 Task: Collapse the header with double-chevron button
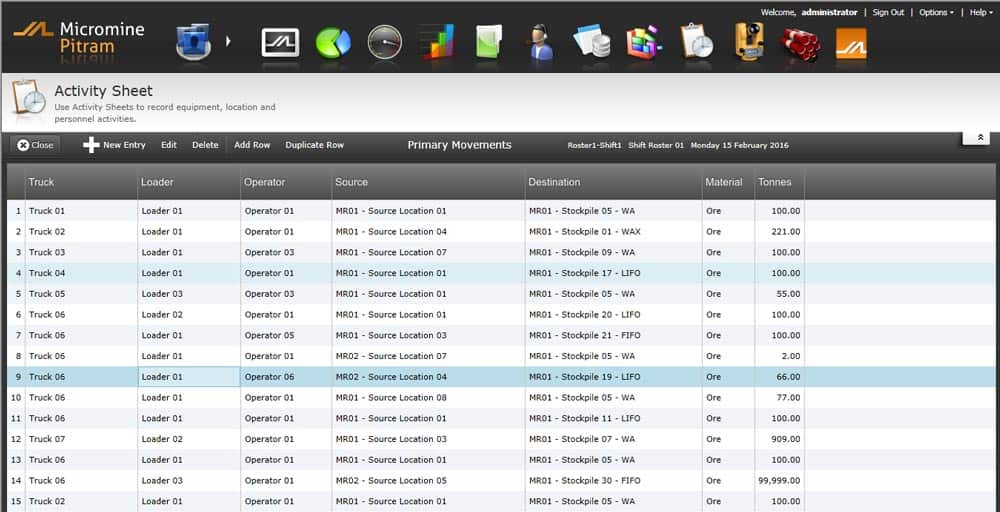(976, 138)
